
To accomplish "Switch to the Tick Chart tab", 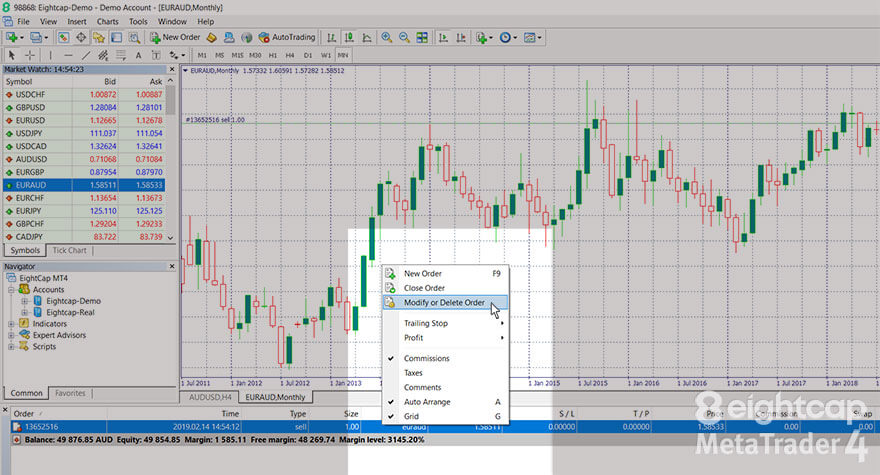I will pos(70,250).
